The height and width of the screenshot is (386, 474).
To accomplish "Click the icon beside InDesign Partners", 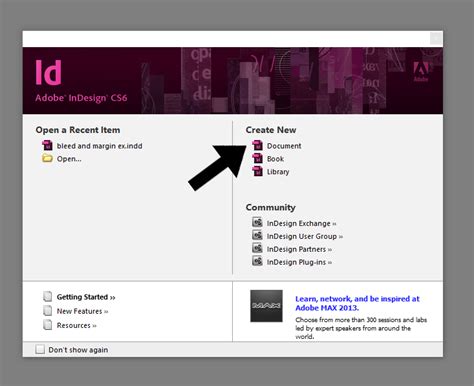I will [257, 248].
